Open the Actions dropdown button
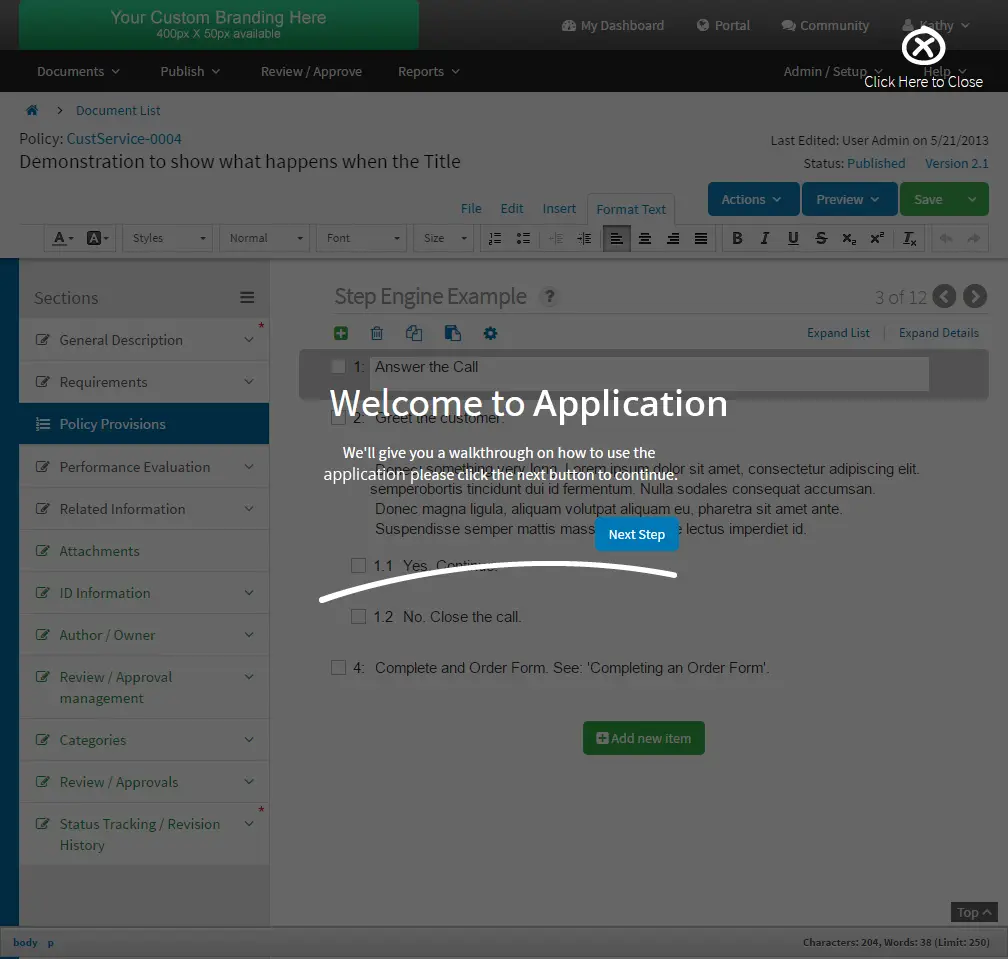1008x959 pixels. coord(753,199)
